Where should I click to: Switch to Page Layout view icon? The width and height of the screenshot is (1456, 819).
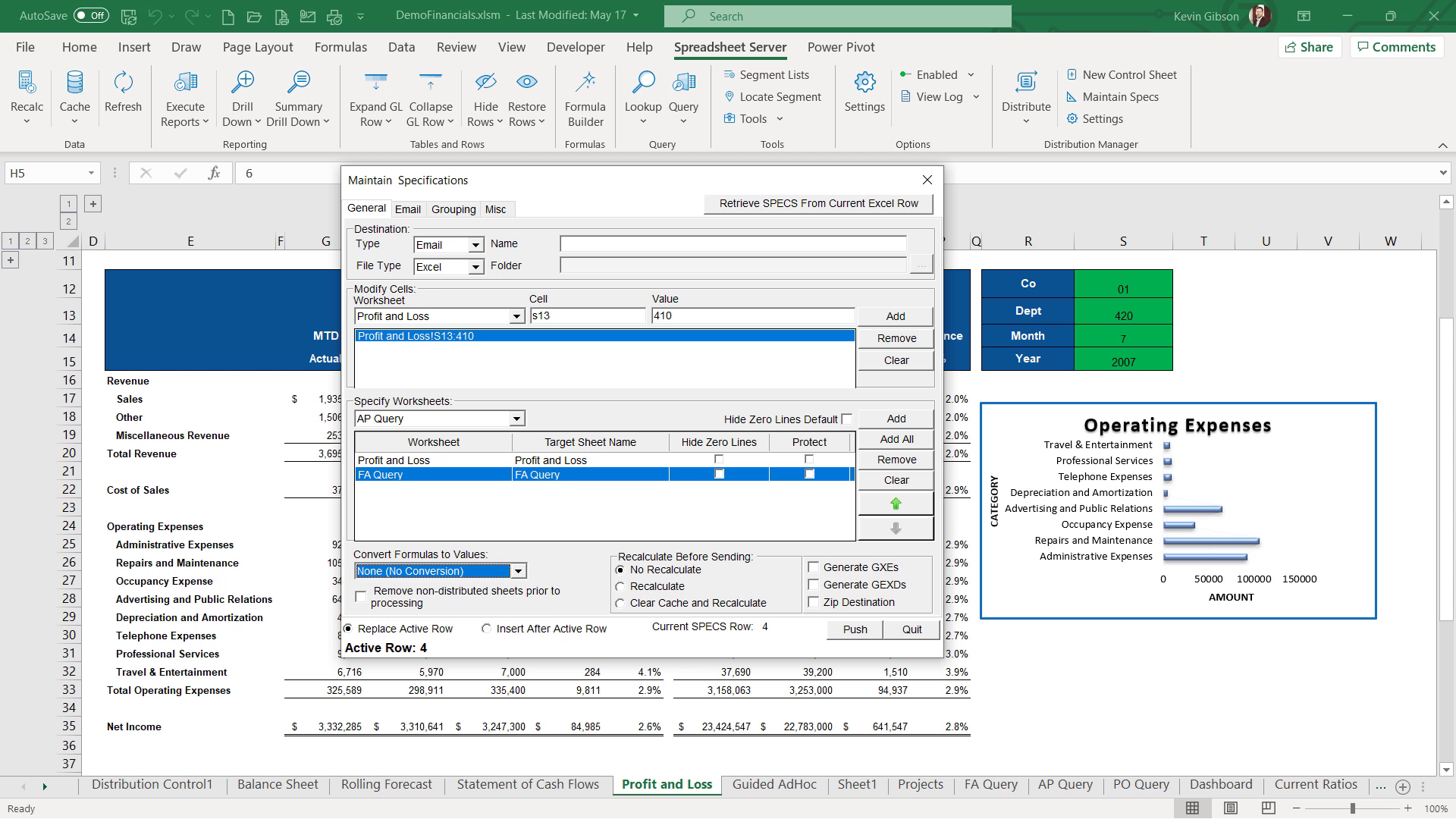(x=1231, y=808)
